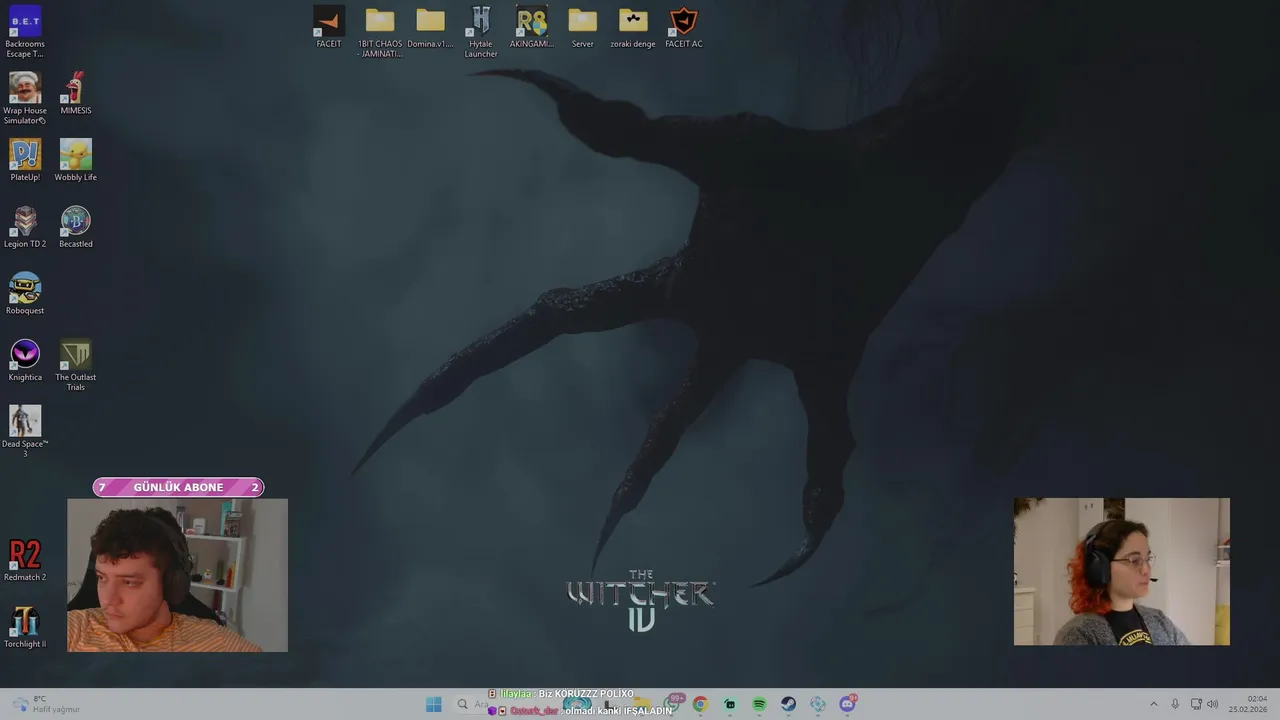Open The Outlast Trials shortcut
The image size is (1280, 720).
click(76, 365)
